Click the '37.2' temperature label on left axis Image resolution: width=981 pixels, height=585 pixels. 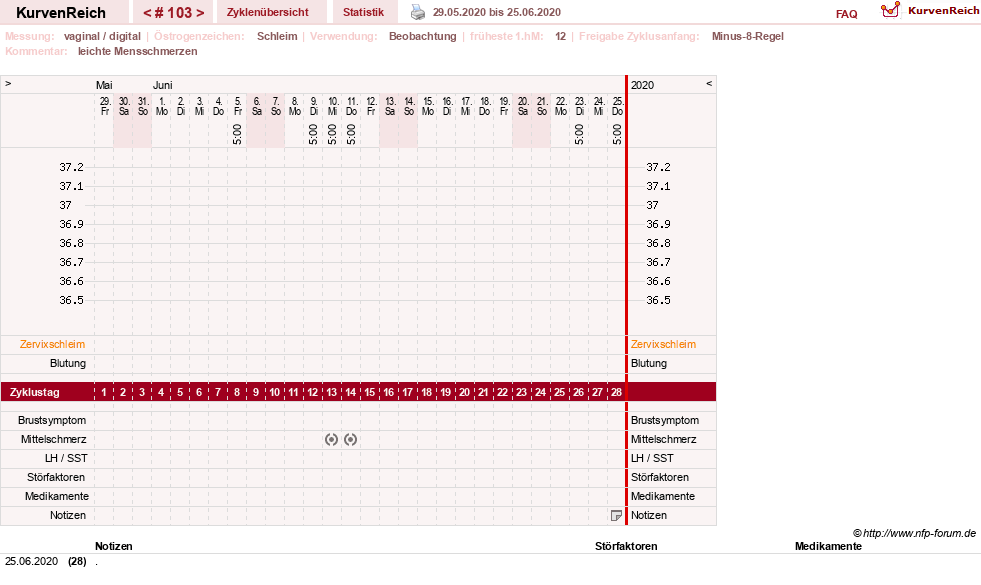click(71, 167)
